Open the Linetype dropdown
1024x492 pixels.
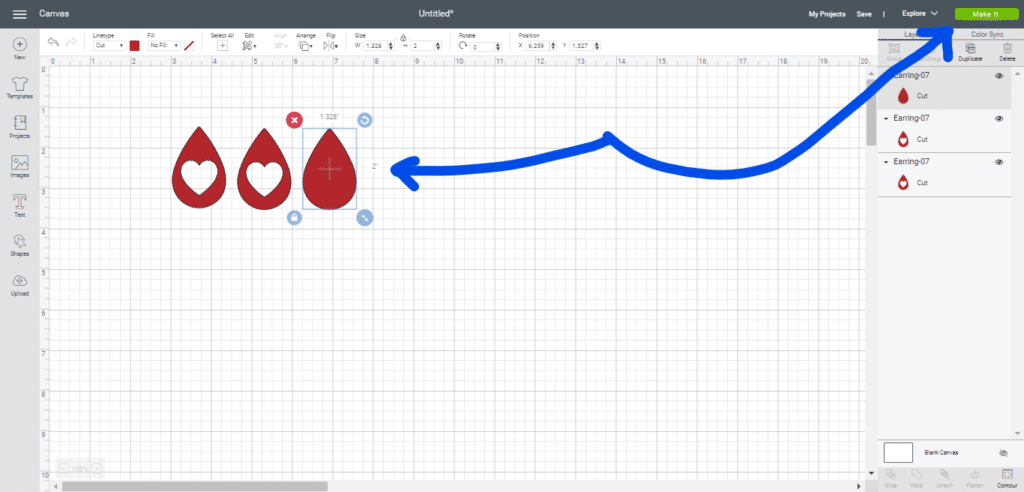click(x=108, y=46)
